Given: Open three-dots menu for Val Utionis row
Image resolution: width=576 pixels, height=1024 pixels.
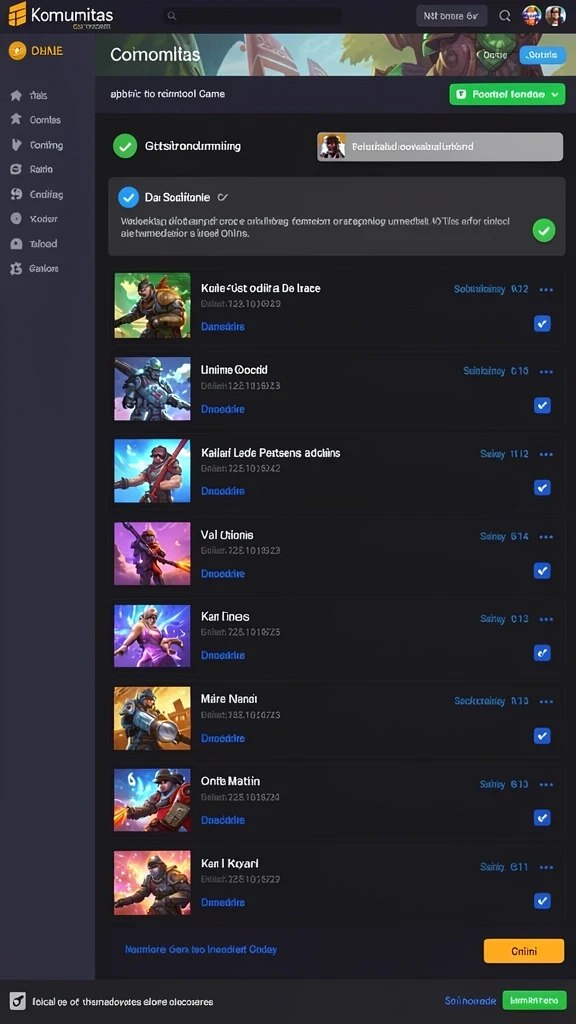Looking at the screenshot, I should pos(547,537).
